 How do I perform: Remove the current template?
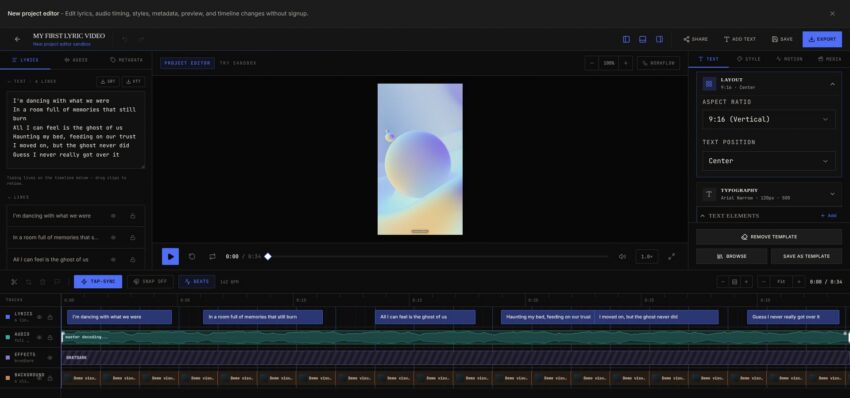tap(769, 237)
